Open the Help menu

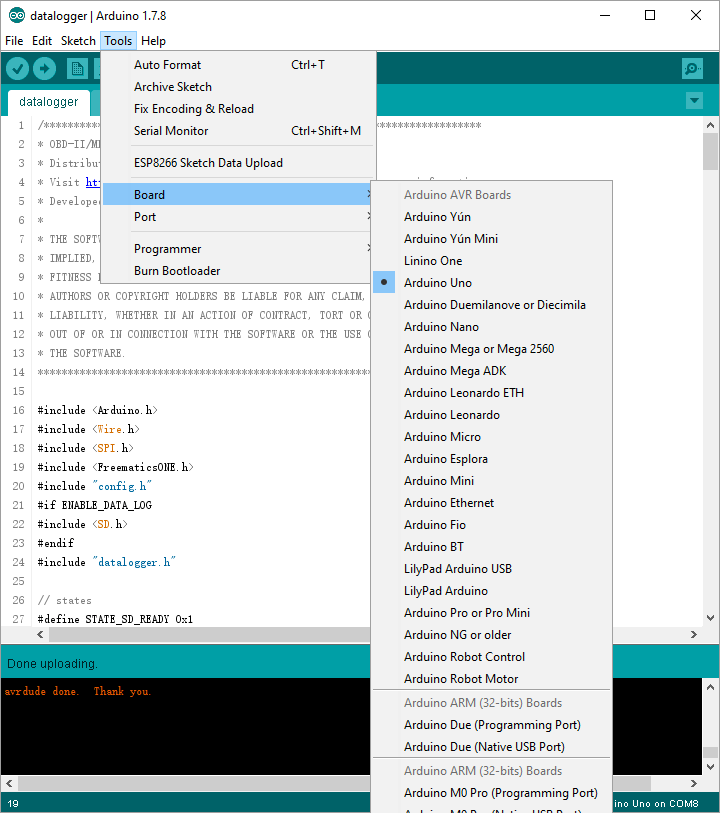[153, 41]
